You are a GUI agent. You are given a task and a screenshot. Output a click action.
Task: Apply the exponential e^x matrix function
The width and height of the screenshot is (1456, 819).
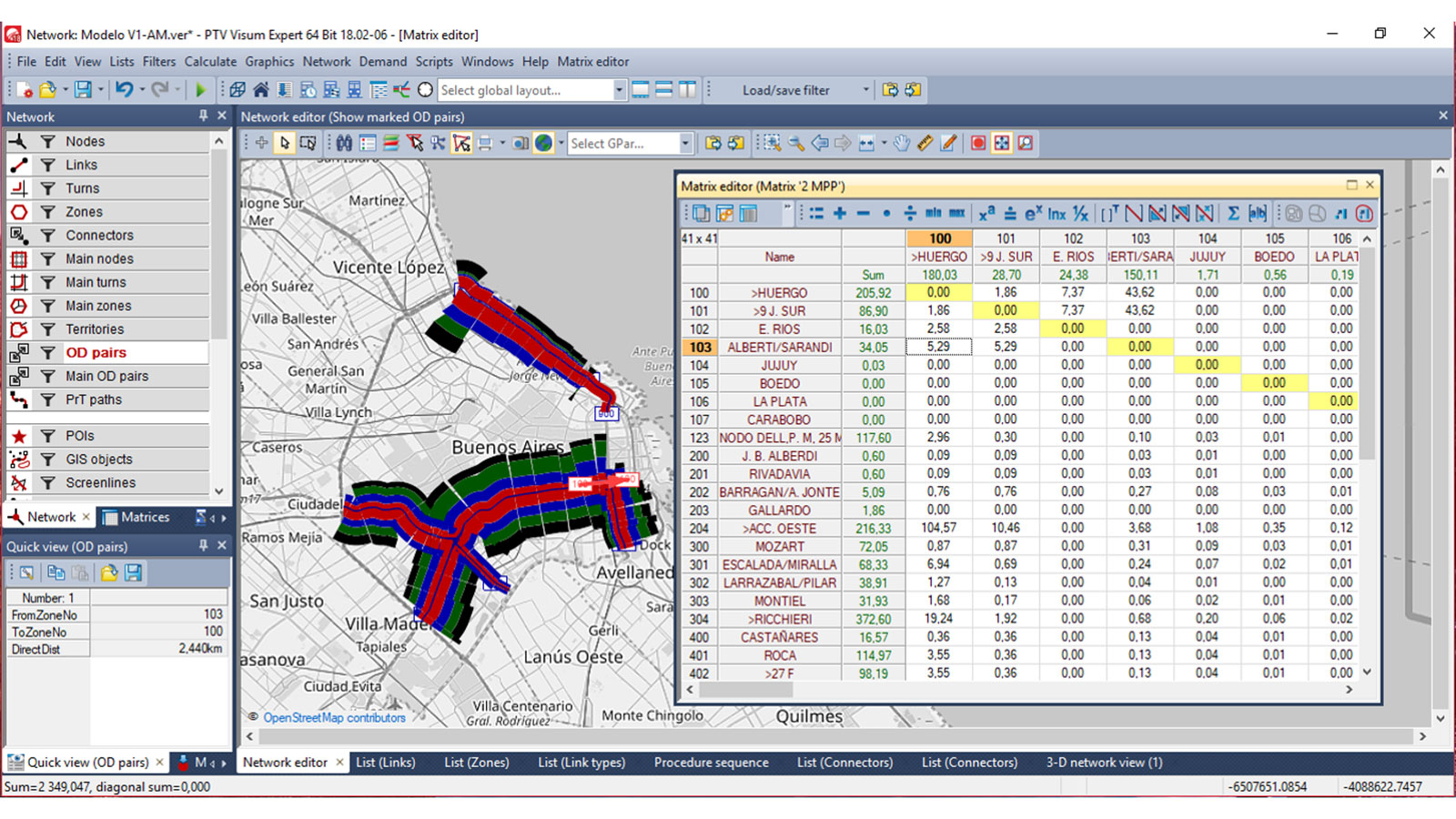(x=1033, y=213)
